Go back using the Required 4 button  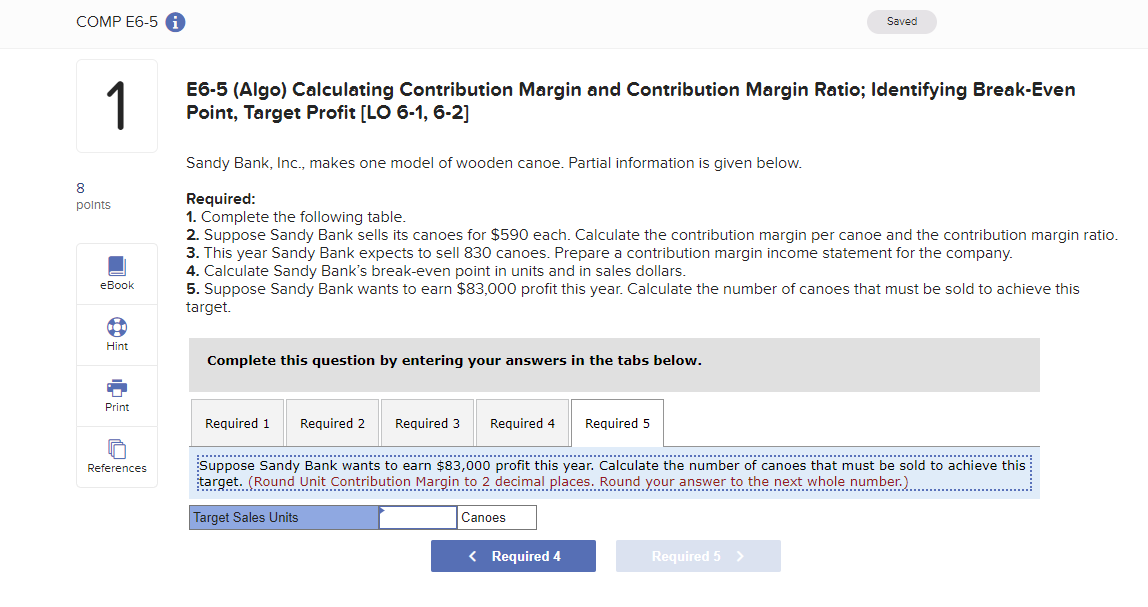click(513, 555)
